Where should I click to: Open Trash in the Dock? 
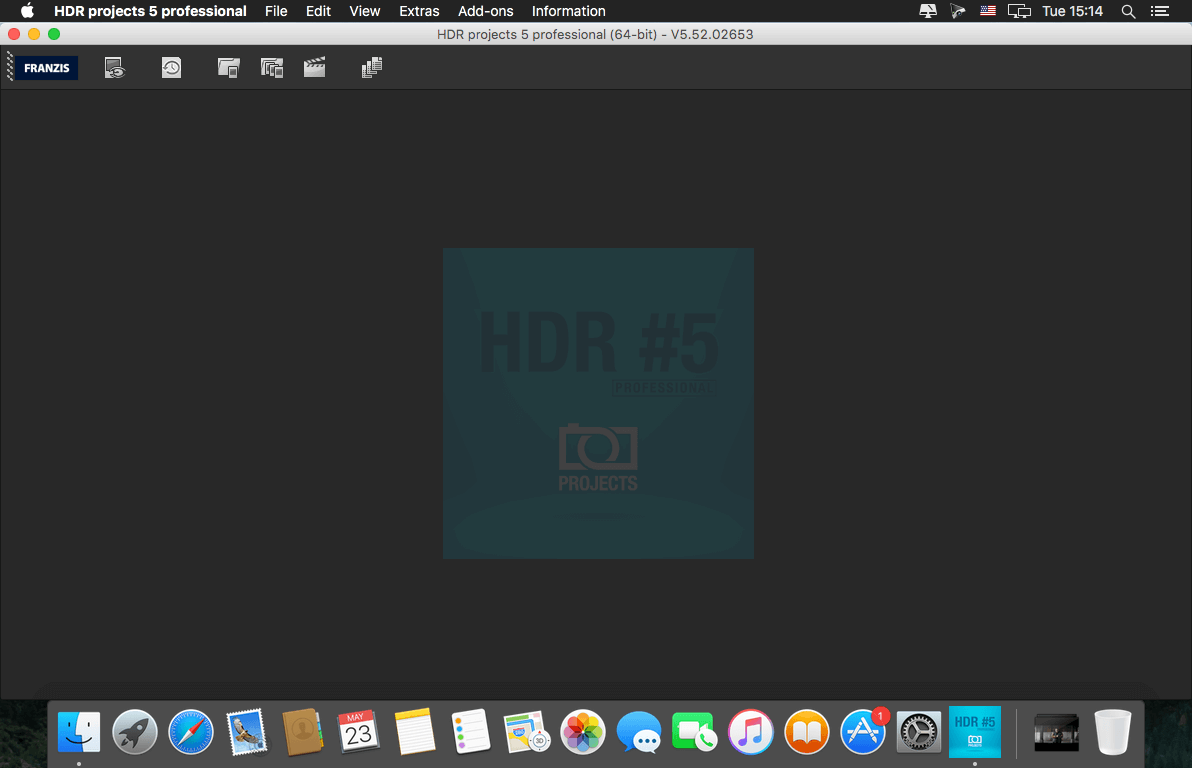click(x=1113, y=732)
